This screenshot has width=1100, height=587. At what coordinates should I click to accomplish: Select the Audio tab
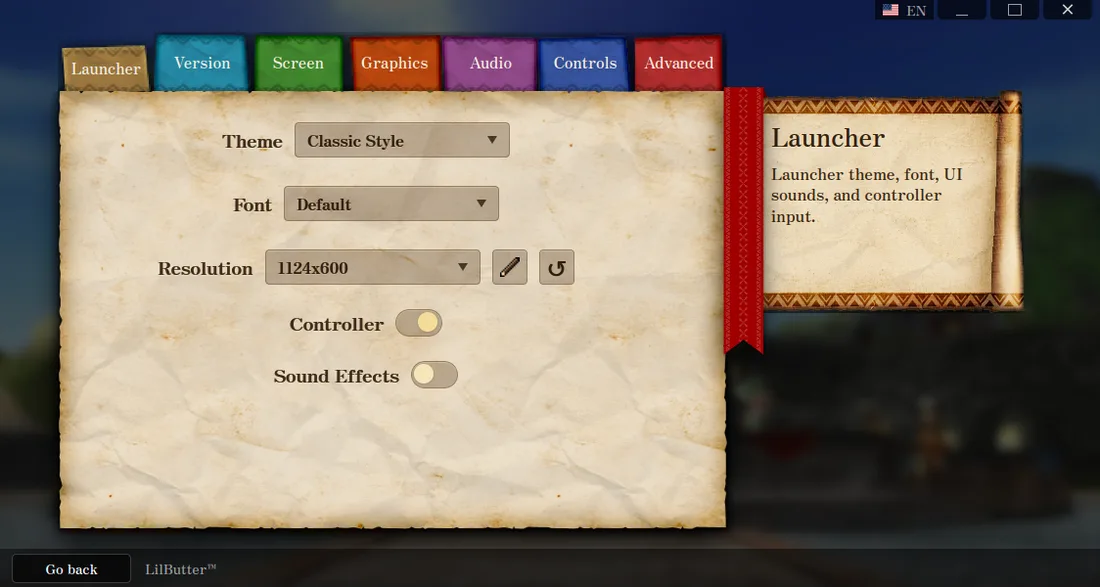[490, 63]
